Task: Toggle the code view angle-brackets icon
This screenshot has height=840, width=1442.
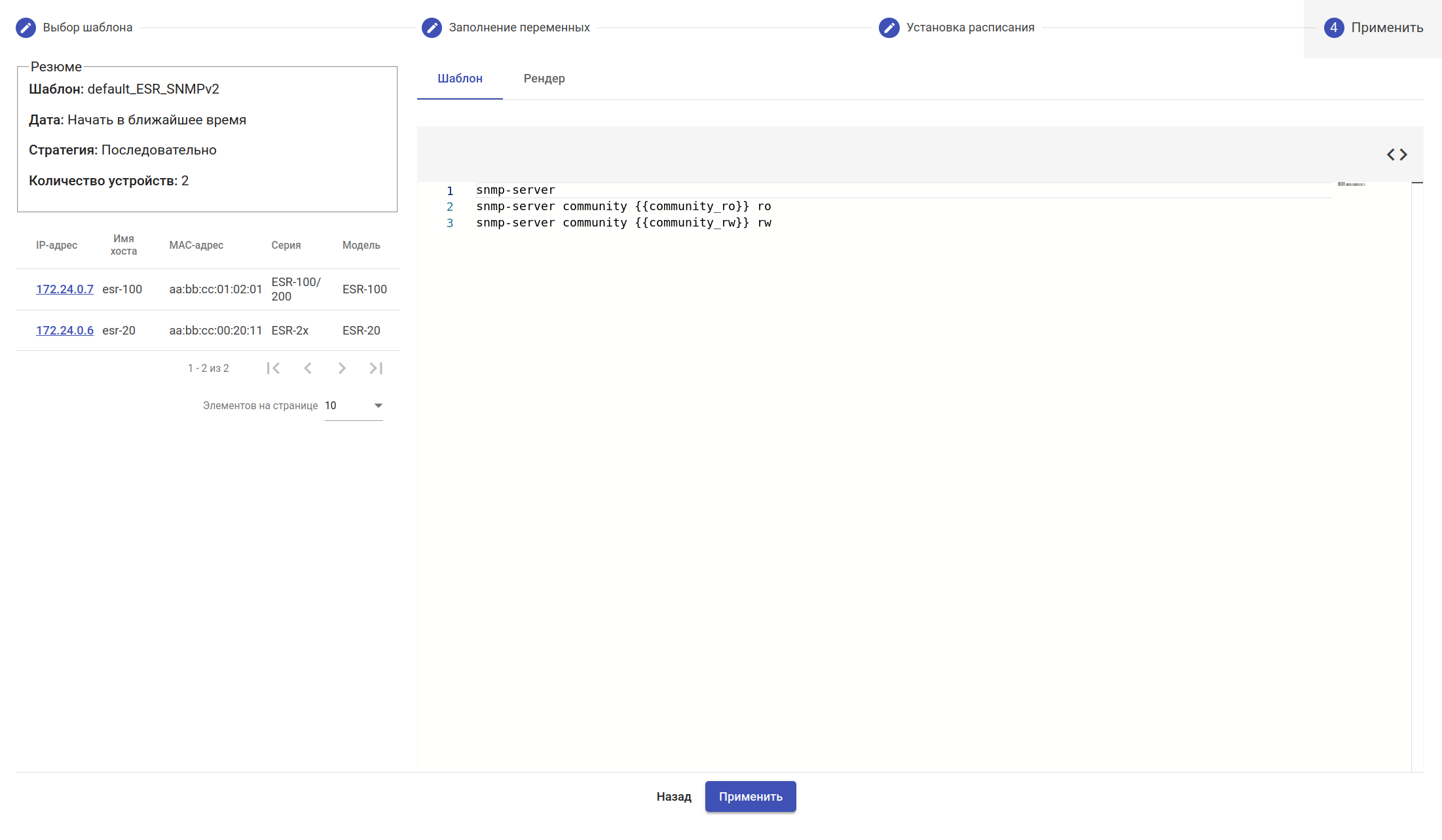Action: (1396, 155)
